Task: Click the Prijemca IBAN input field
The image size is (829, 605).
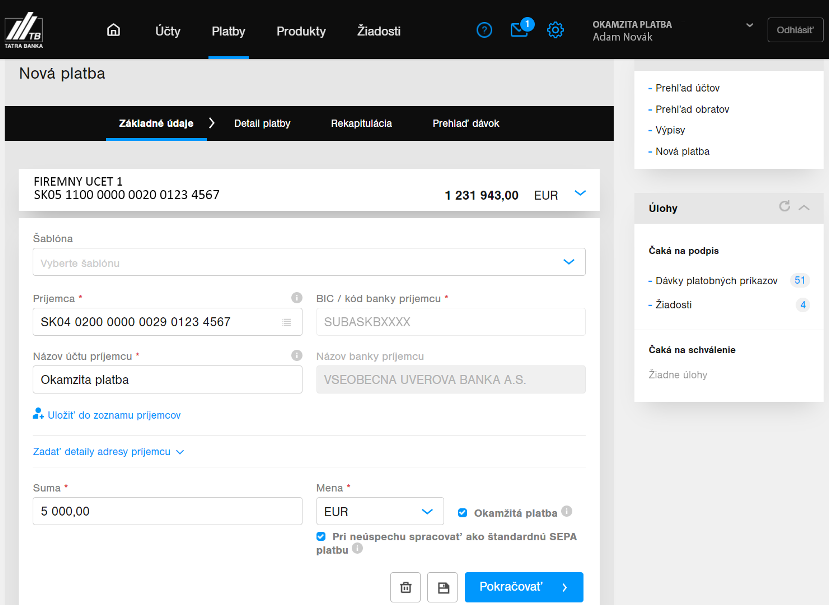Action: pos(168,322)
